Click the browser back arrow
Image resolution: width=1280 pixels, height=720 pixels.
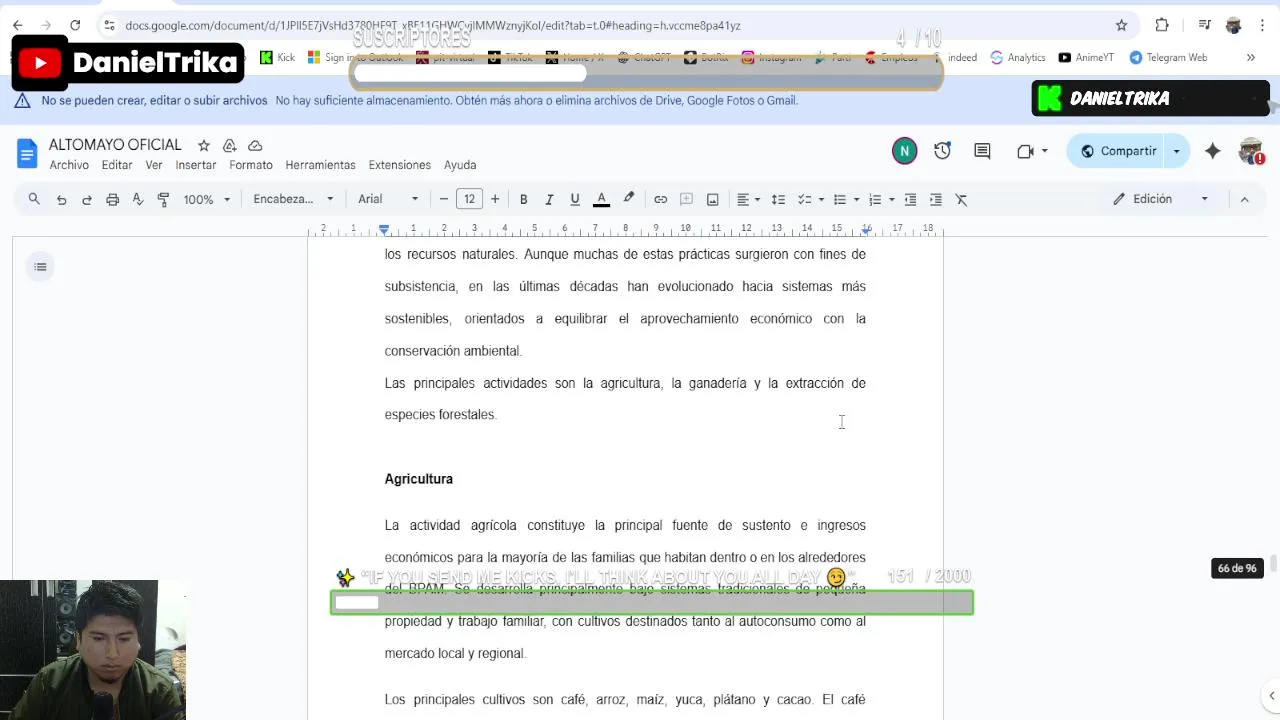click(18, 25)
